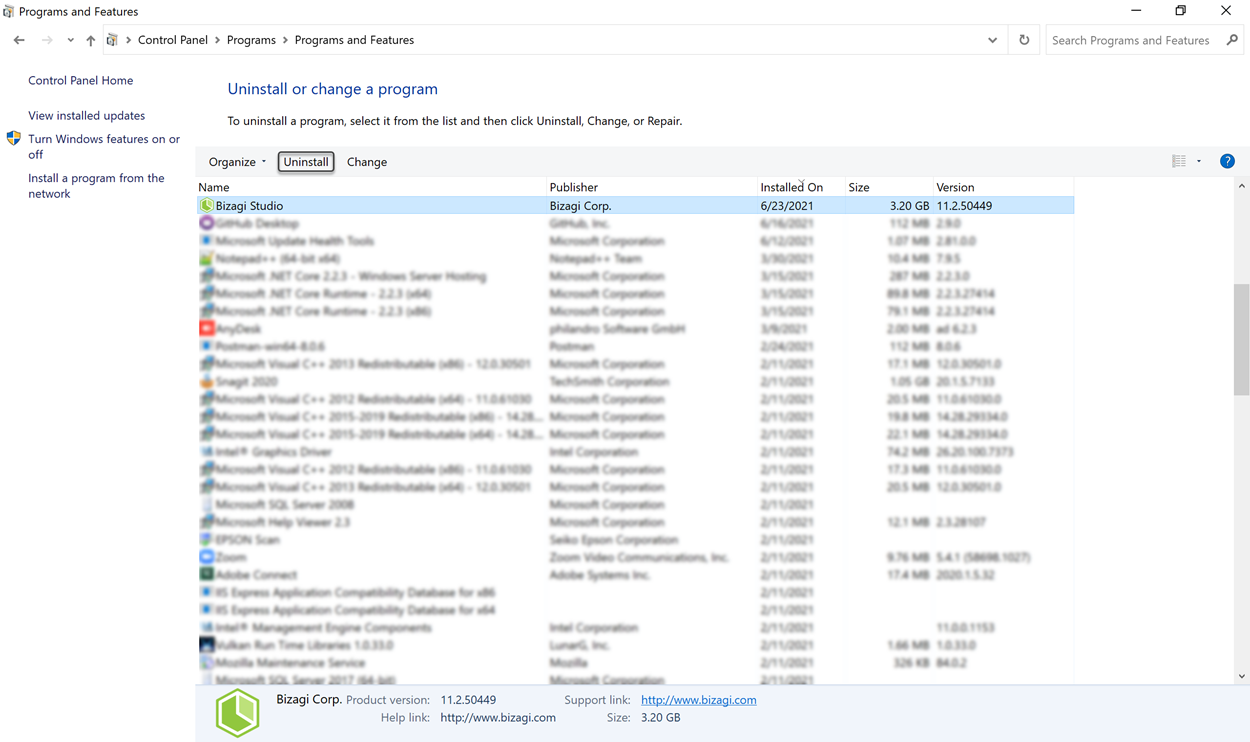
Task: Select the Bizagi Studio program name
Action: 249,206
